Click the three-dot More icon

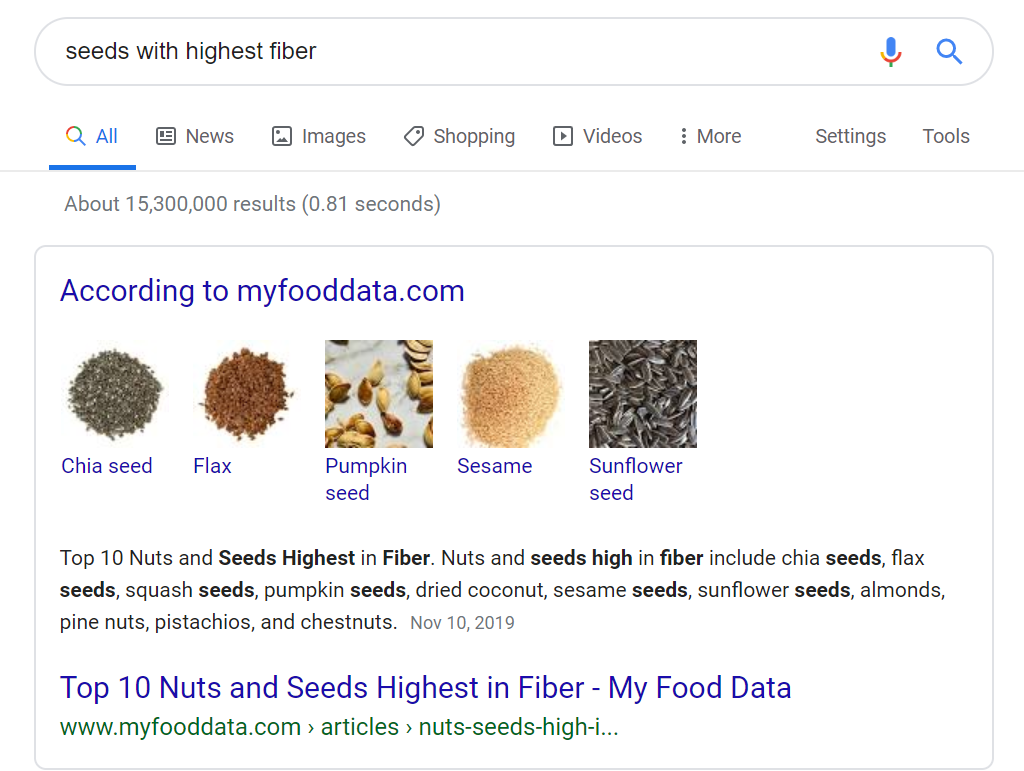tap(682, 135)
